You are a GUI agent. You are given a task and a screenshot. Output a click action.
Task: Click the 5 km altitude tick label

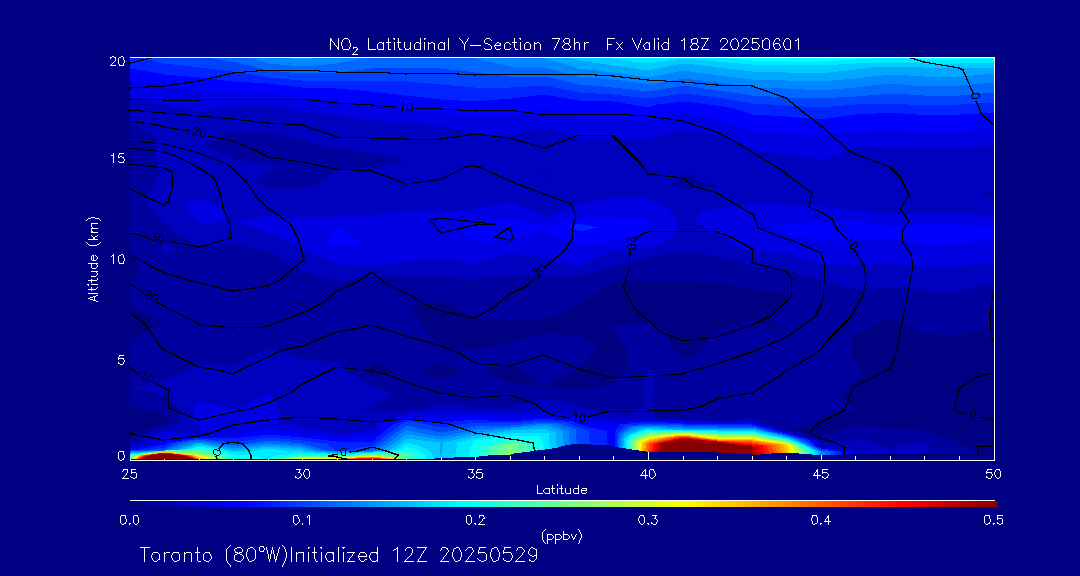pos(118,359)
